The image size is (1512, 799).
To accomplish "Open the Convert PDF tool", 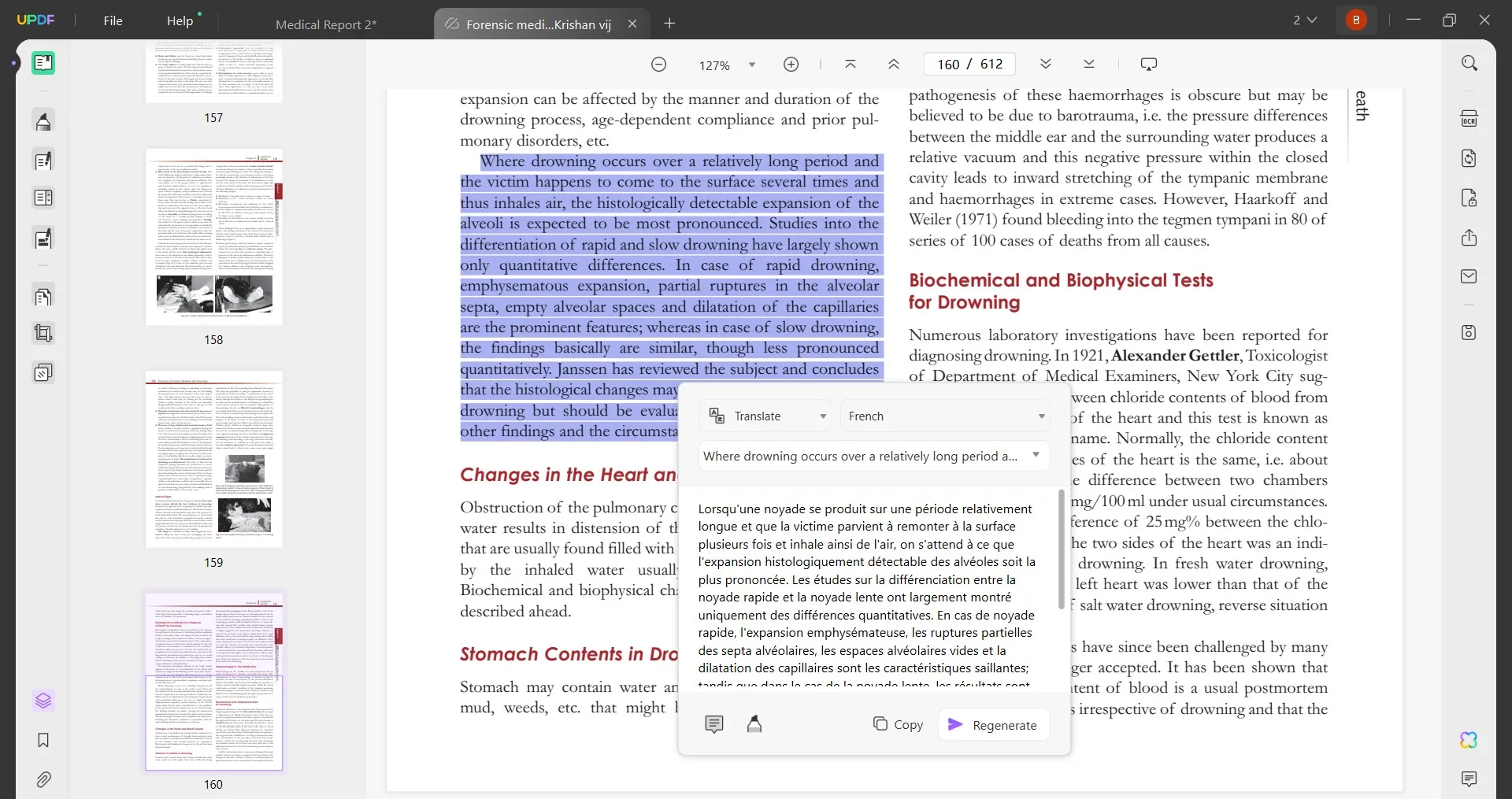I will point(1469,158).
